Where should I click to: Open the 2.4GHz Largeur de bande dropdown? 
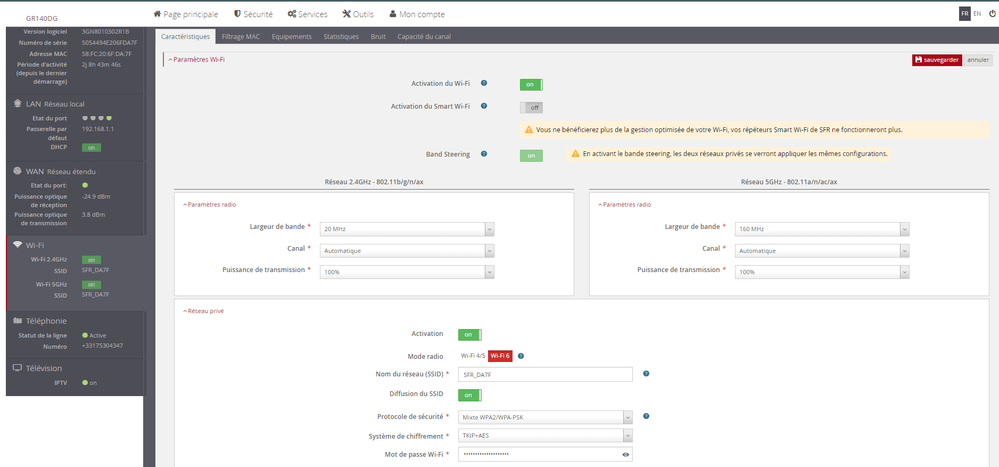[x=406, y=229]
